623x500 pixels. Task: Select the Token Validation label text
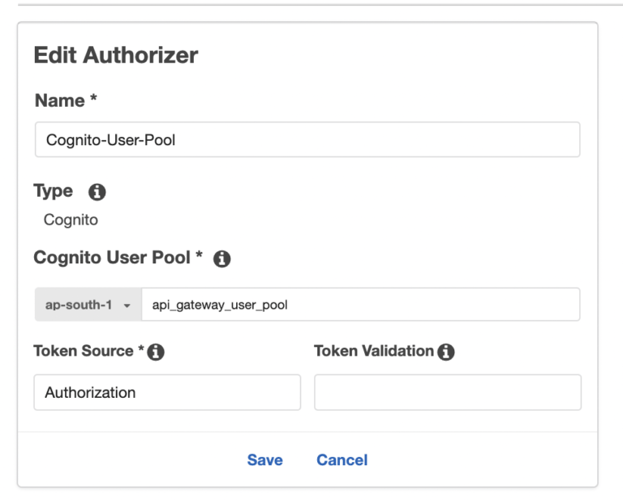tap(374, 351)
